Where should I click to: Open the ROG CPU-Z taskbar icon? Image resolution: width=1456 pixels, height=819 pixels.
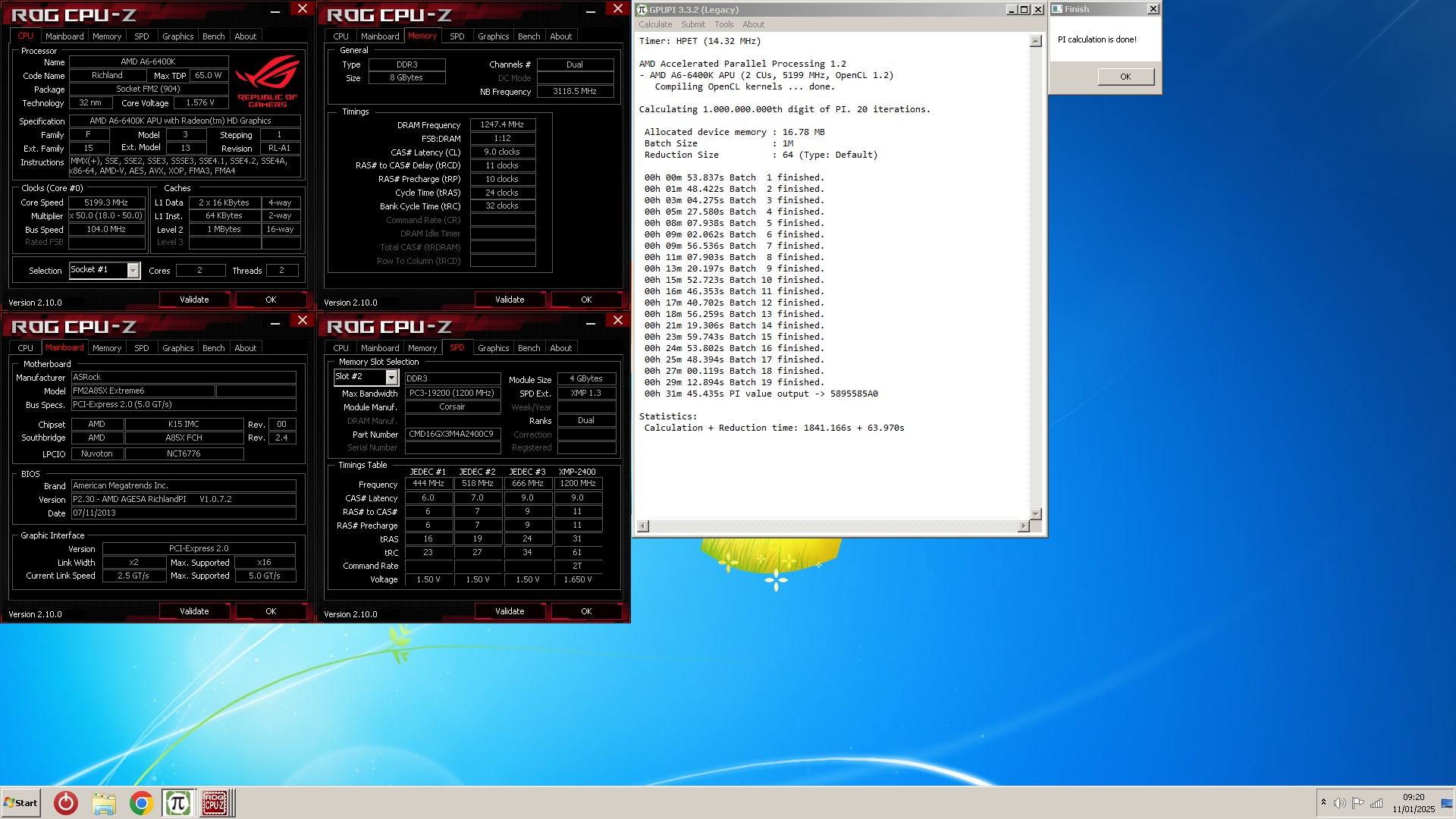click(x=215, y=803)
